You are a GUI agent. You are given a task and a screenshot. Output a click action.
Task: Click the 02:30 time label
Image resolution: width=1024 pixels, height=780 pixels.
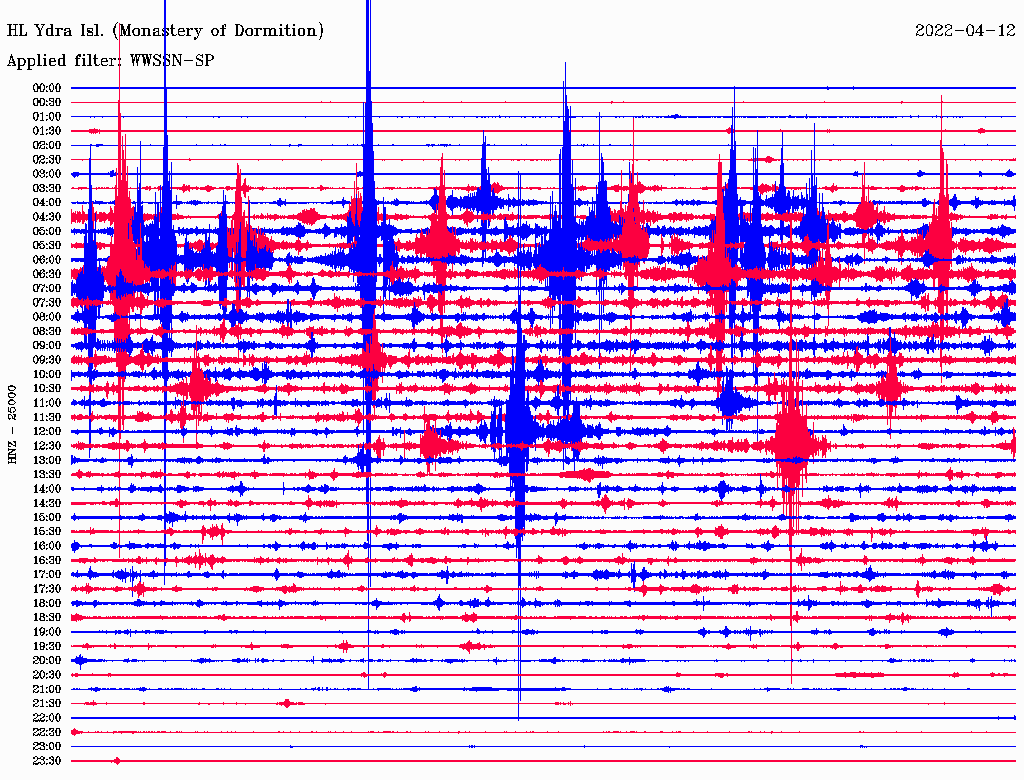click(x=46, y=159)
